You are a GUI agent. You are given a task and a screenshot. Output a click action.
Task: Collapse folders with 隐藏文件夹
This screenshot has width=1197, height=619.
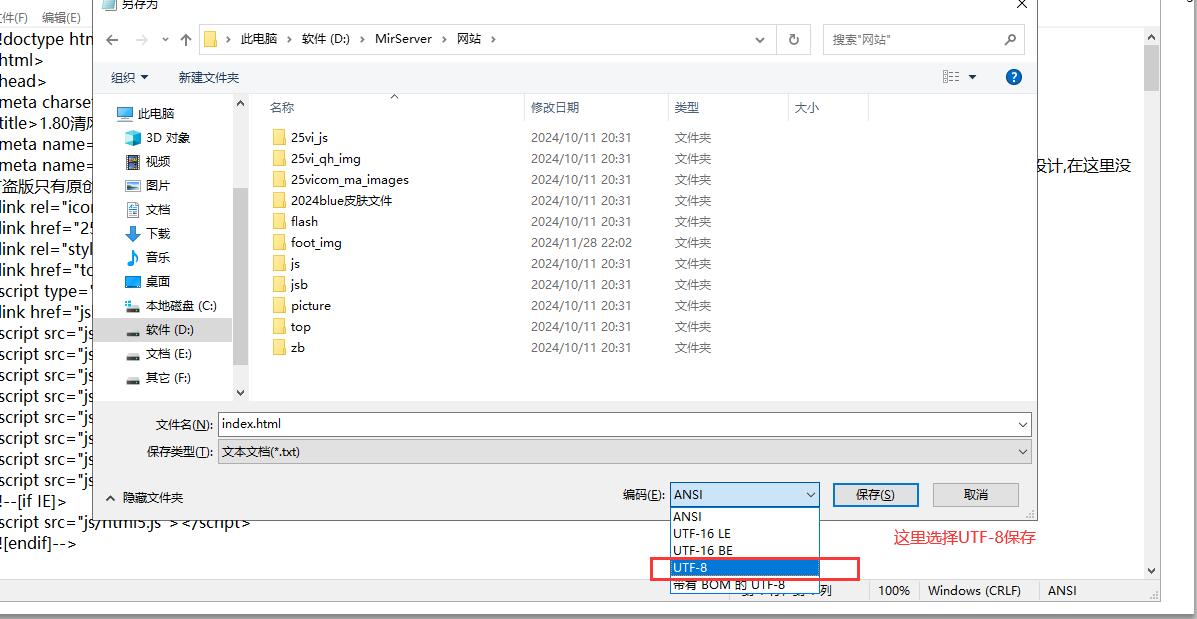(x=145, y=498)
